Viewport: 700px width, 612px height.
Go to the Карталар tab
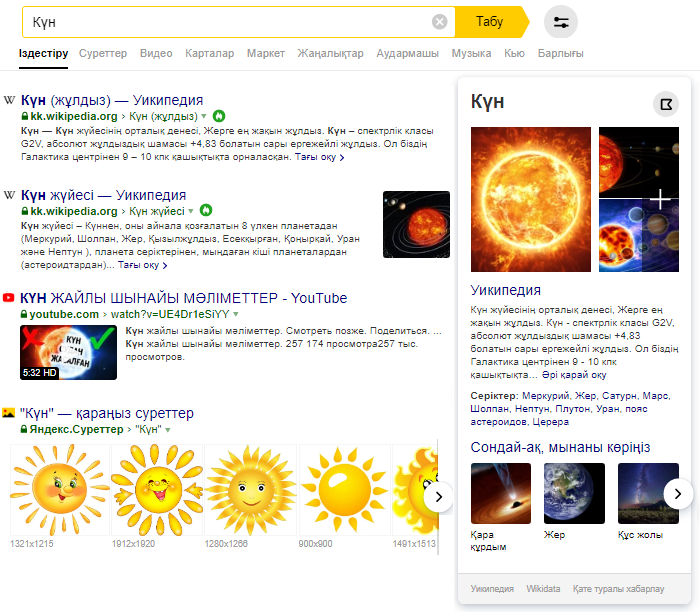[209, 53]
